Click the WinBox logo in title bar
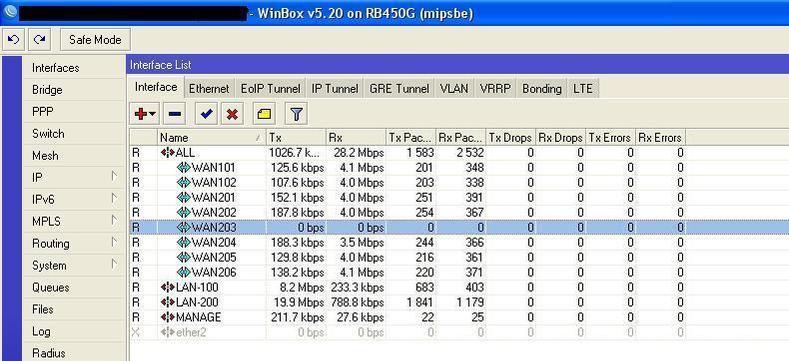The height and width of the screenshot is (362, 789). [10, 12]
